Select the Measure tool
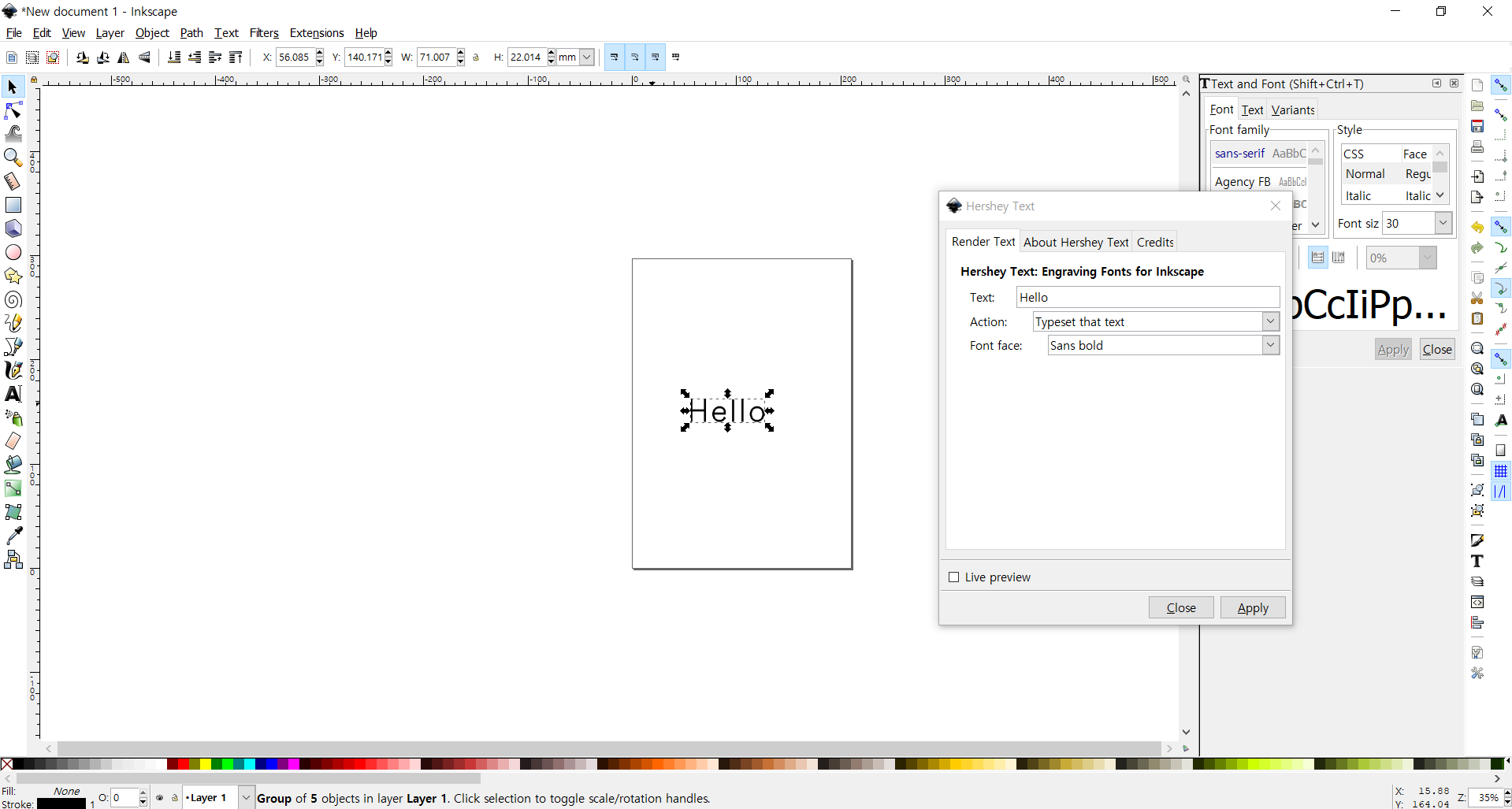Screen dimensions: 1512x809 (x=13, y=181)
